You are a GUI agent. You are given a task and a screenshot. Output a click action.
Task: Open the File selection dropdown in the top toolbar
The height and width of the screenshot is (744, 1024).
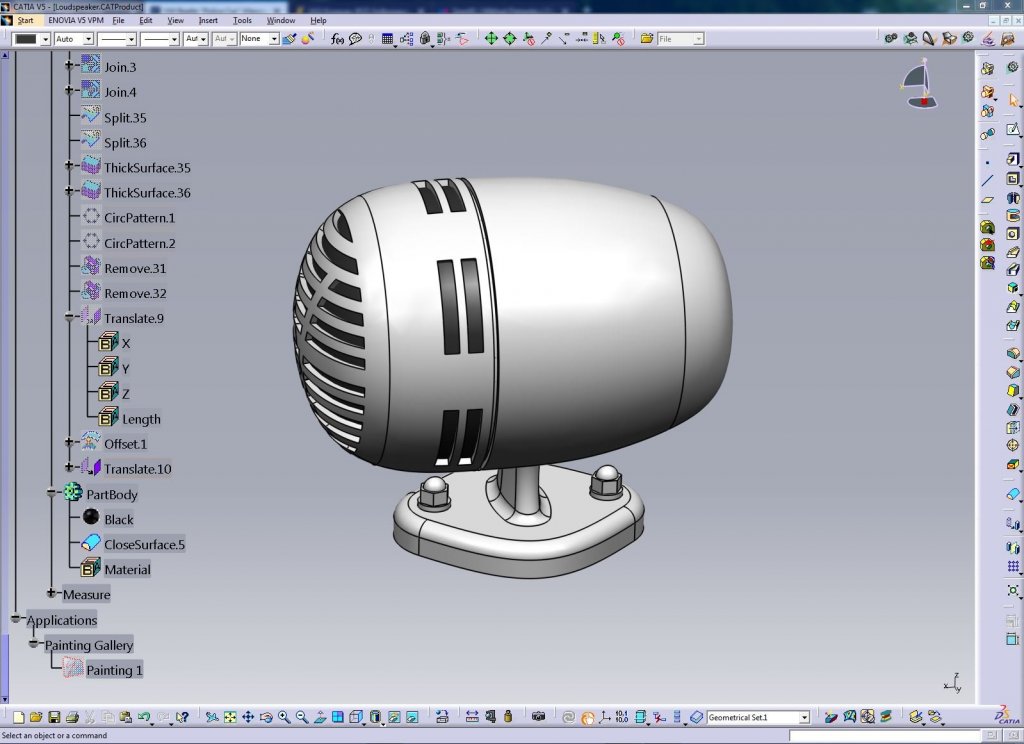(x=698, y=39)
